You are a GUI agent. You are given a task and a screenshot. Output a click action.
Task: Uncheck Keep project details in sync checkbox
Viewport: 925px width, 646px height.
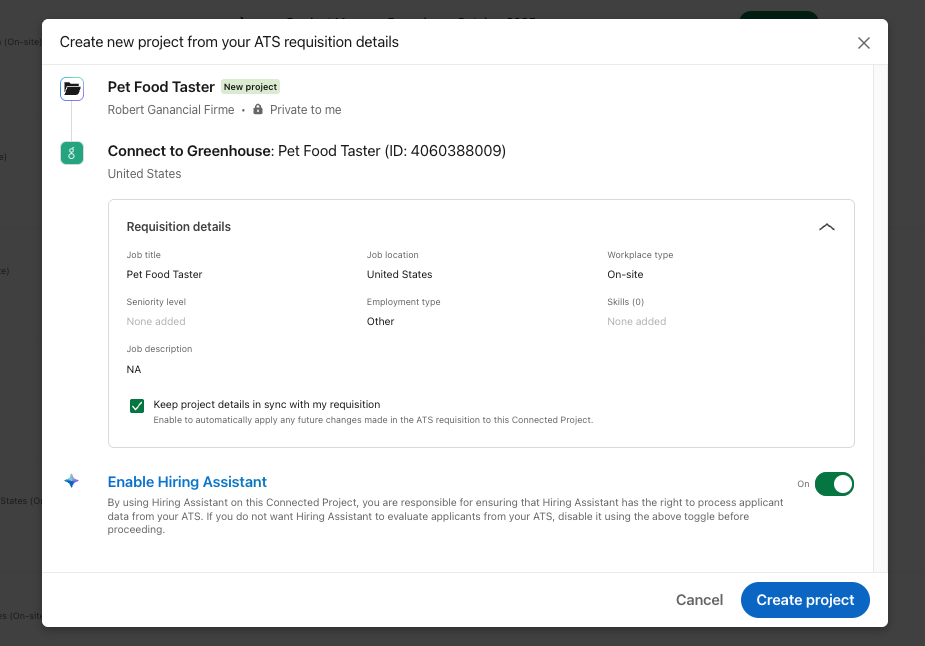pyautogui.click(x=137, y=406)
